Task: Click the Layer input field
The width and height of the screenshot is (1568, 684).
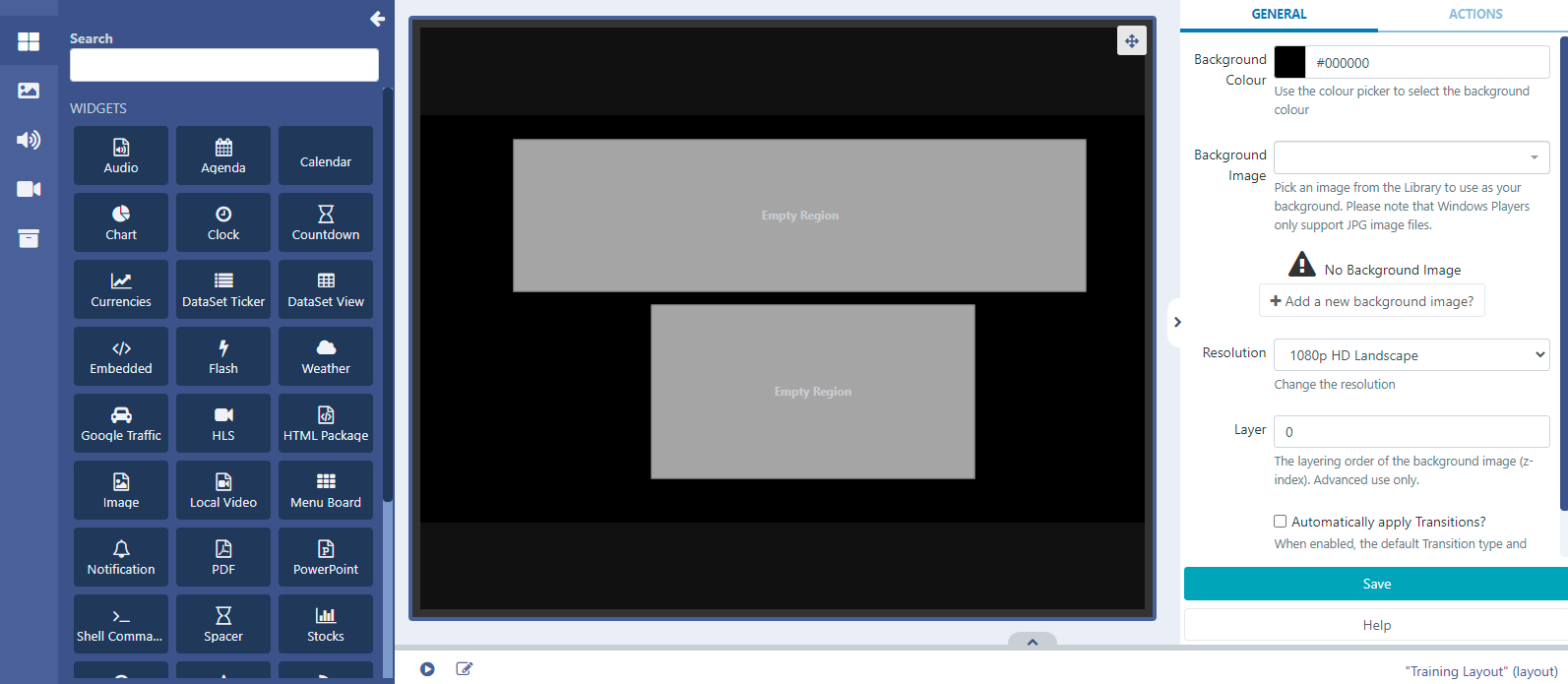Action: tap(1411, 432)
